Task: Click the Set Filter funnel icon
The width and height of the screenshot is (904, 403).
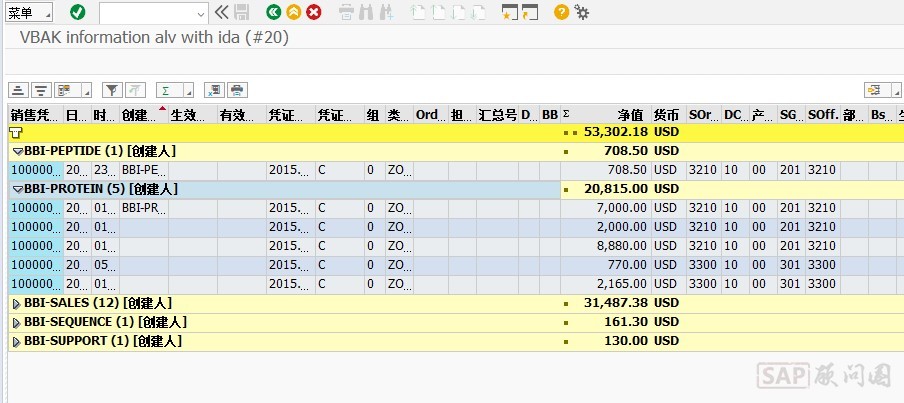Action: (112, 89)
